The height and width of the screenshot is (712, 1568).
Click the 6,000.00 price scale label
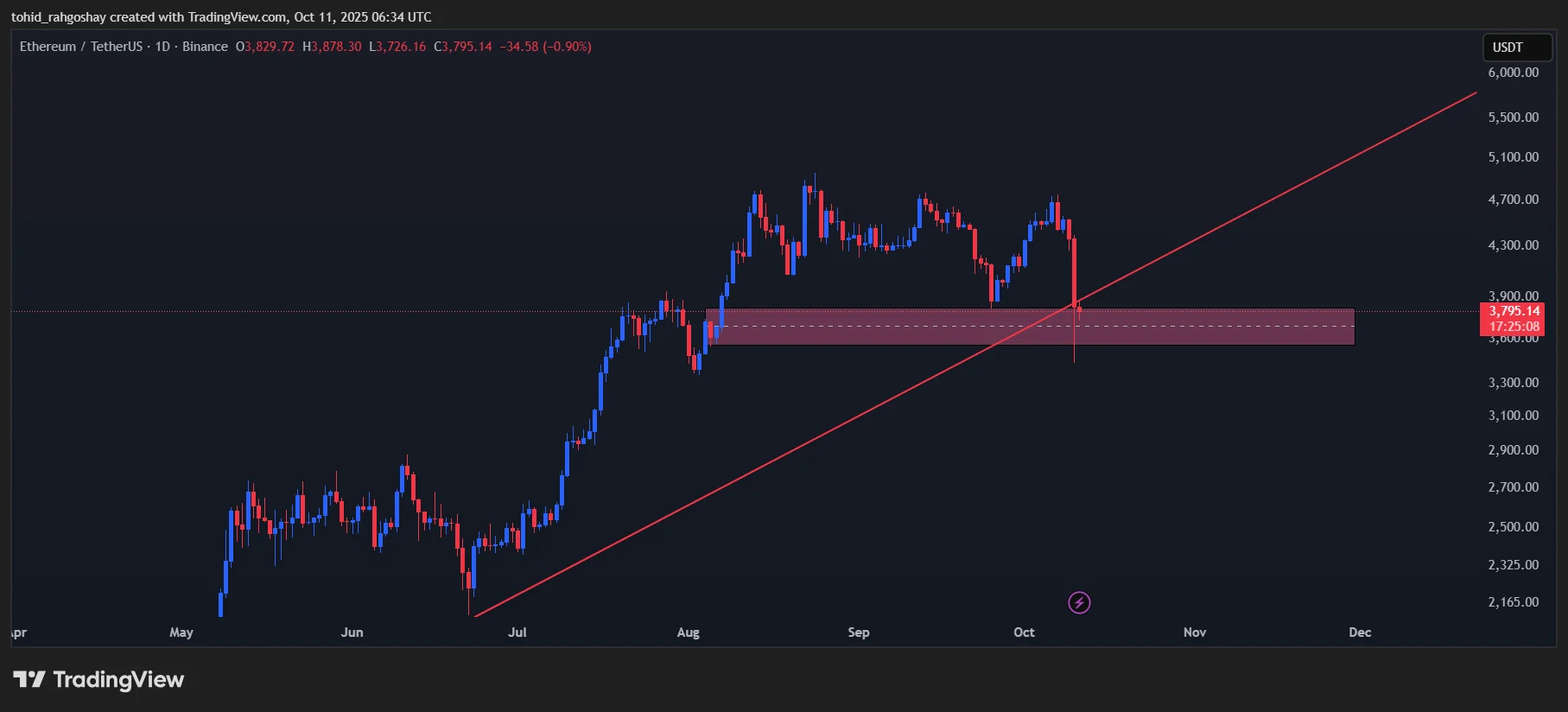pos(1513,73)
